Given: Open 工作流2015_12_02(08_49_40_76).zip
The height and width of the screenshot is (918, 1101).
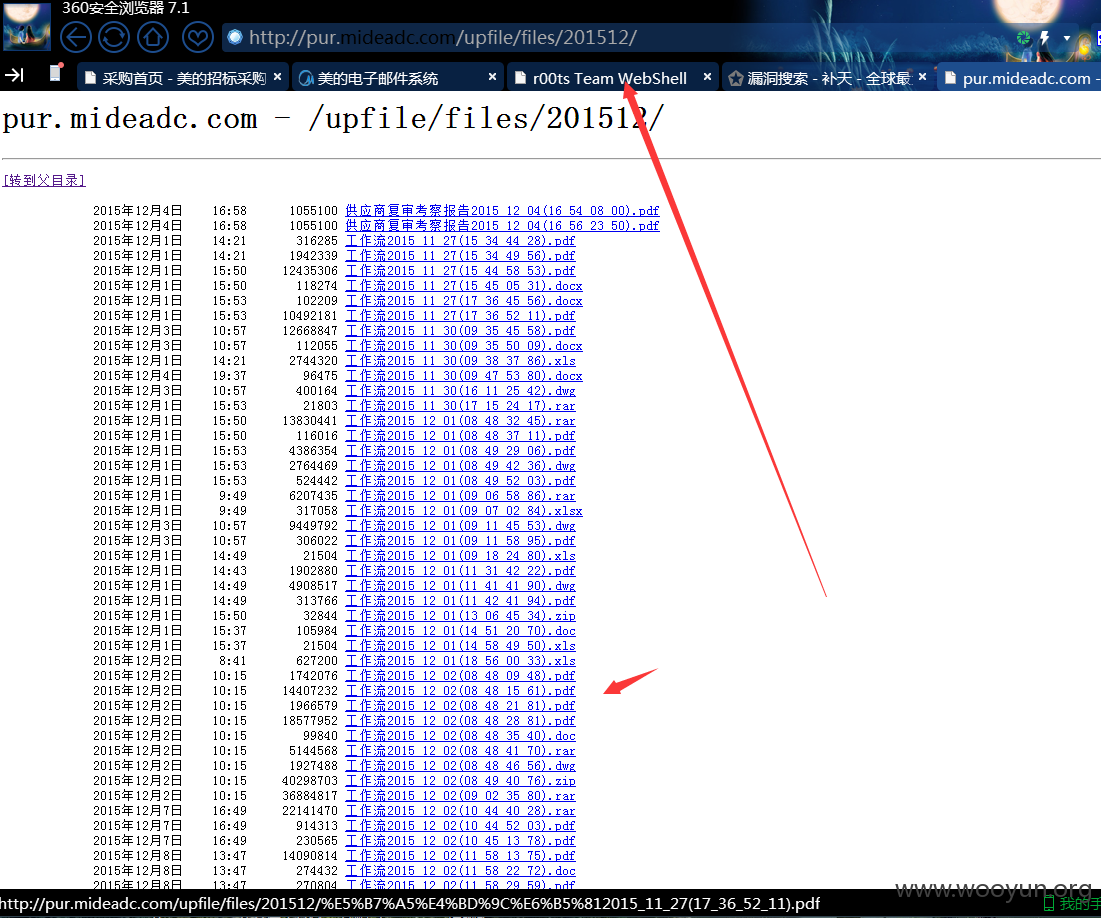Looking at the screenshot, I should [460, 781].
